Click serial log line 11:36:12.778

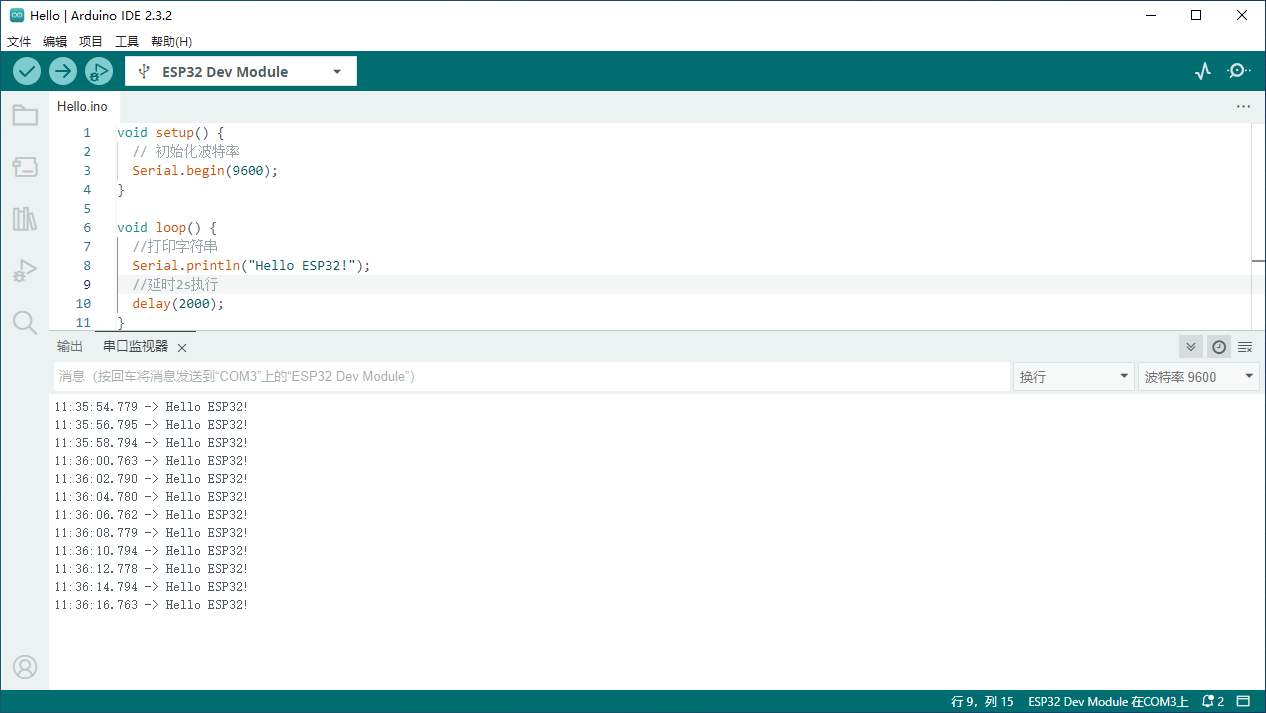[x=151, y=569]
